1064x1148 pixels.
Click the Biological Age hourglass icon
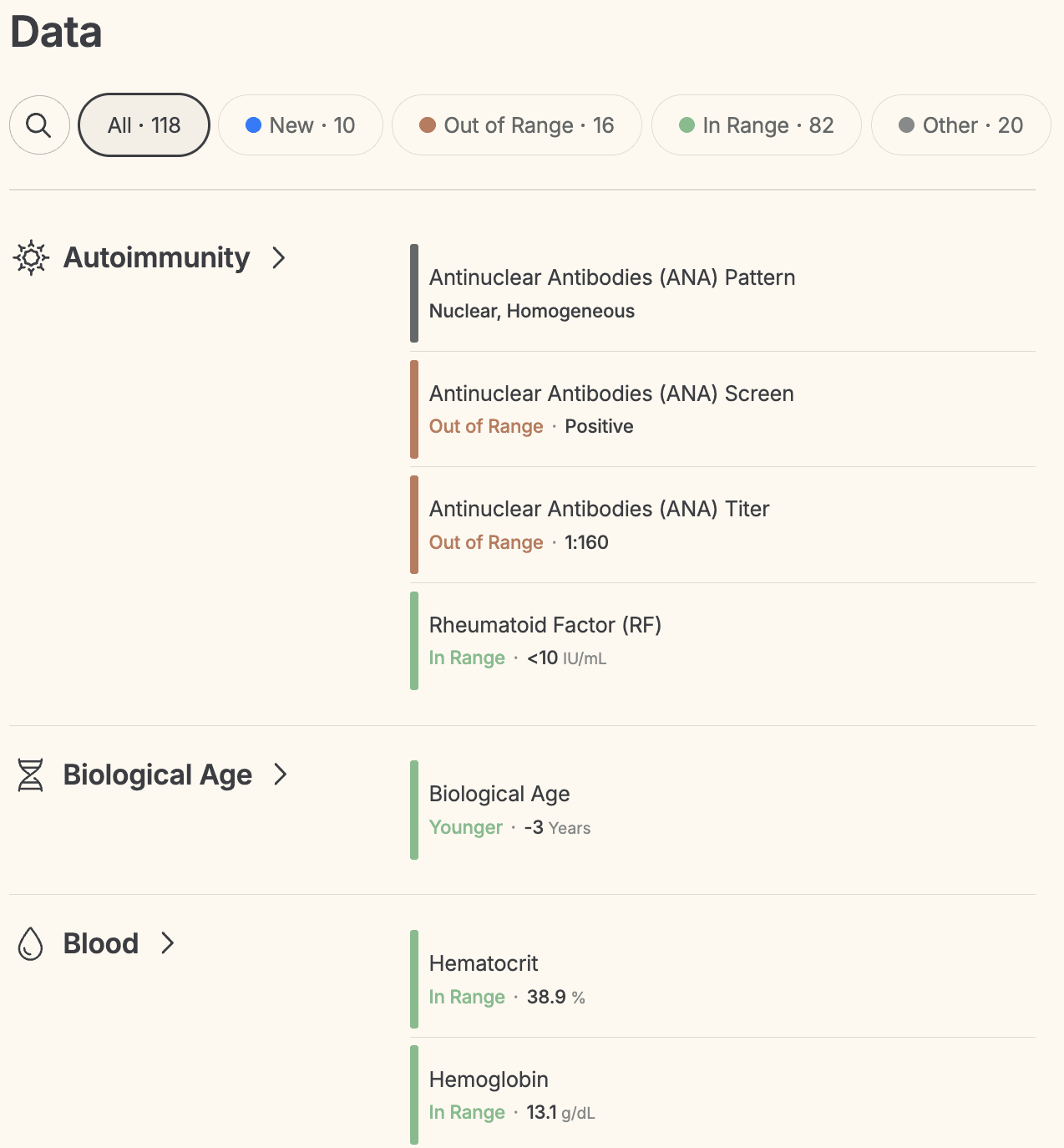(30, 775)
